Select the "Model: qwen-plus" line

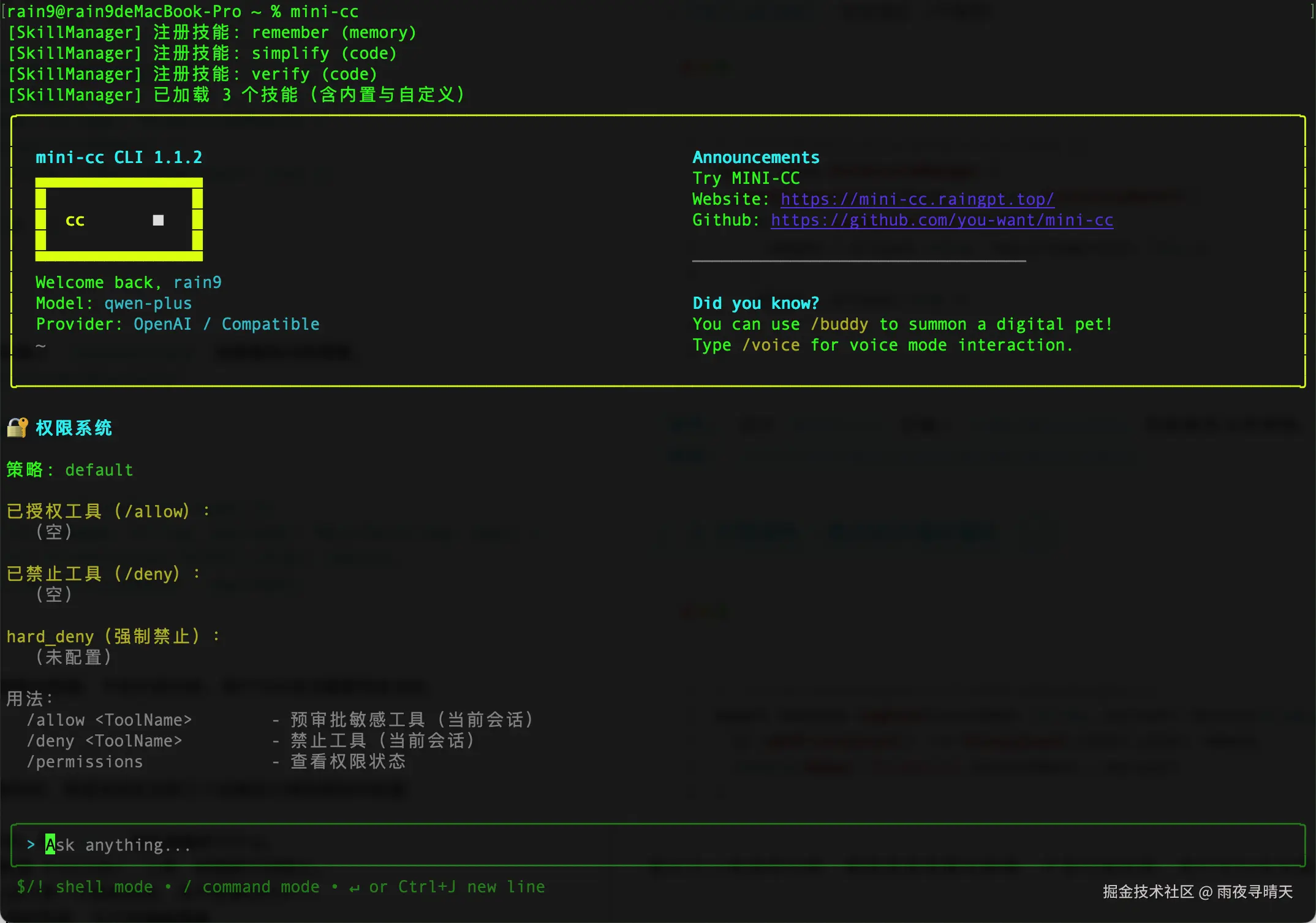point(114,303)
